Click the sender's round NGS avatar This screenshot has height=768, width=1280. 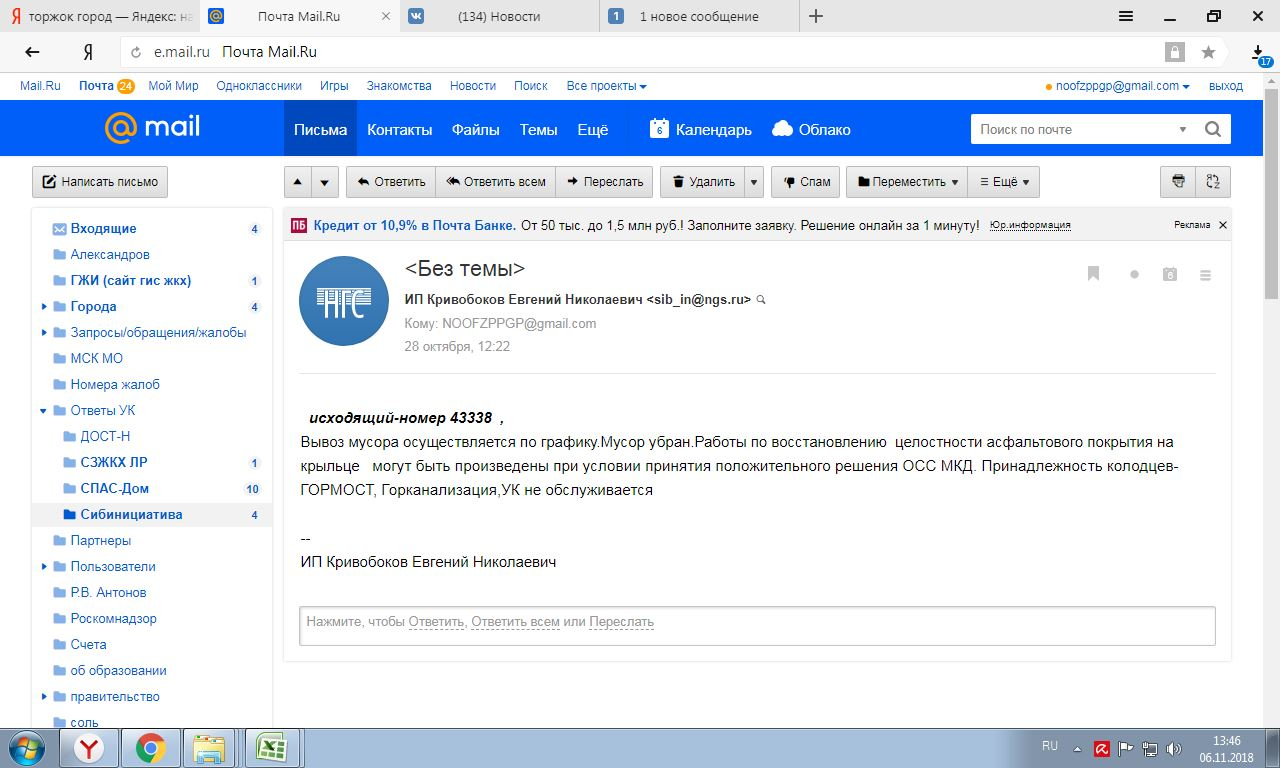pyautogui.click(x=344, y=301)
